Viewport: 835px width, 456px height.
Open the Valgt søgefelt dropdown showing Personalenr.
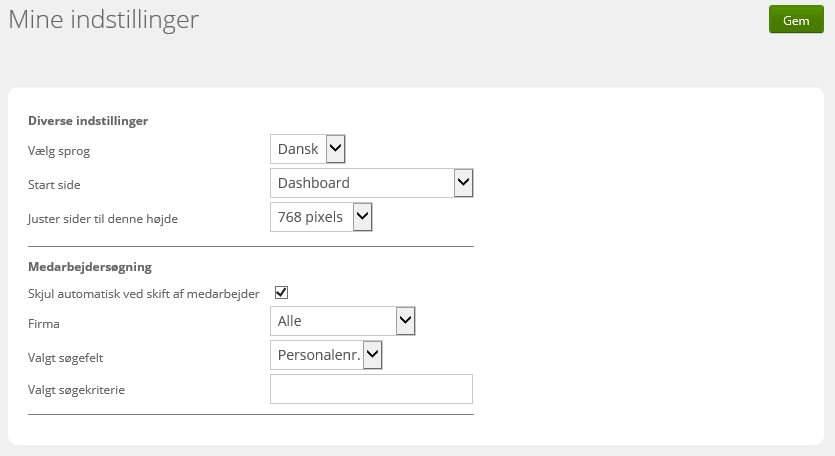pos(326,355)
